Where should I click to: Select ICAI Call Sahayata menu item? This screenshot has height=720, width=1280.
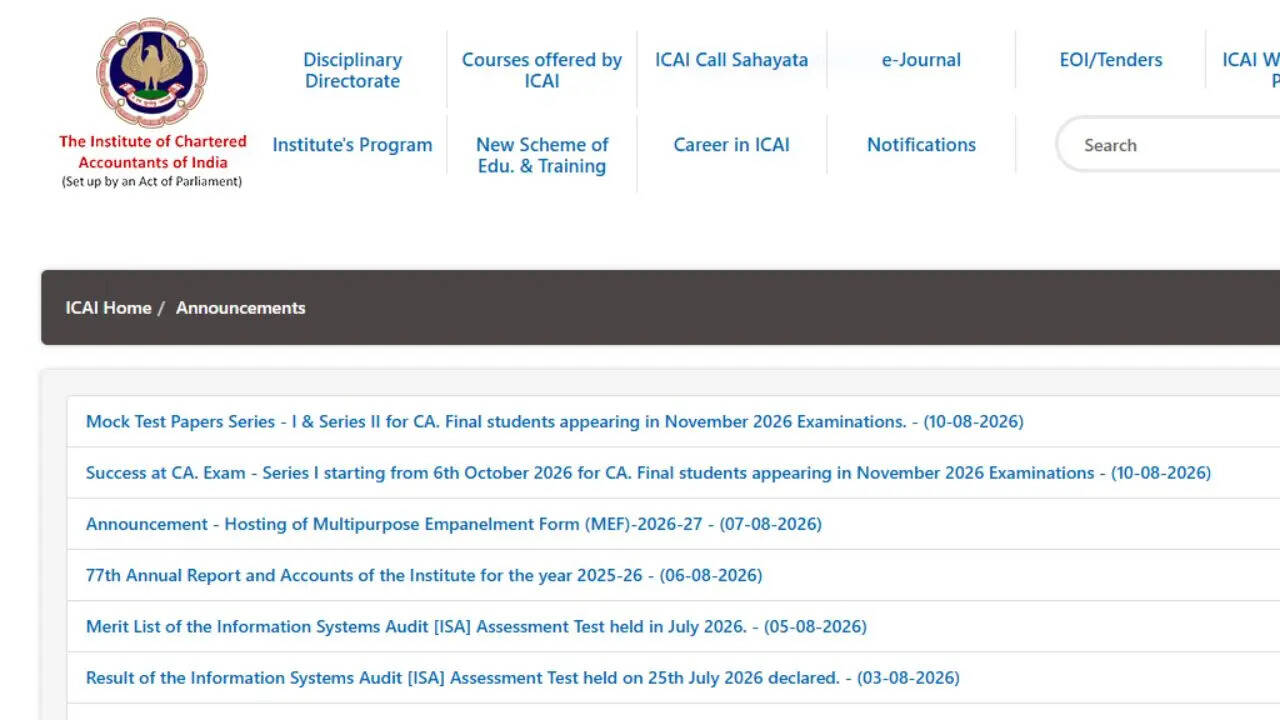pos(731,60)
